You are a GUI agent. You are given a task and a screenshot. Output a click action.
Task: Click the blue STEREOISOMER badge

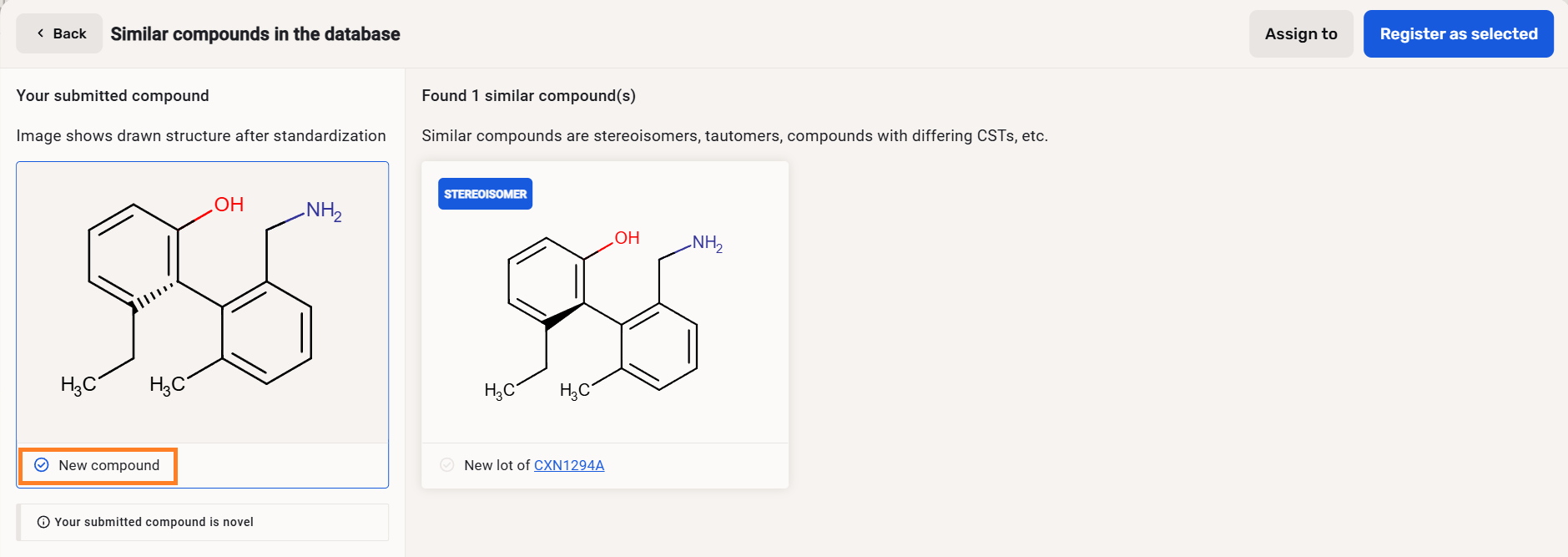[x=485, y=194]
